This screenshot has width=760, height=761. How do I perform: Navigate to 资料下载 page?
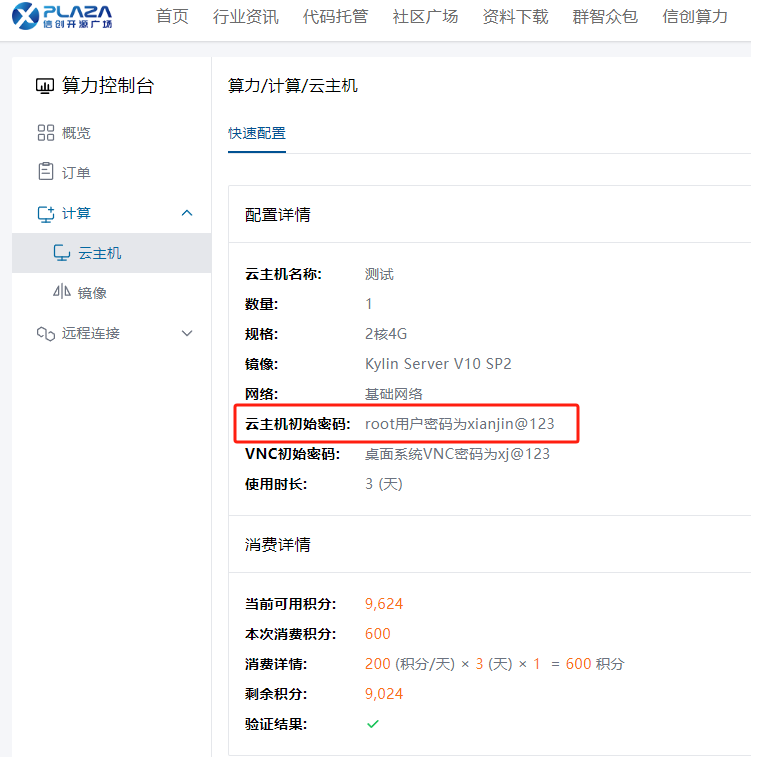[x=515, y=17]
